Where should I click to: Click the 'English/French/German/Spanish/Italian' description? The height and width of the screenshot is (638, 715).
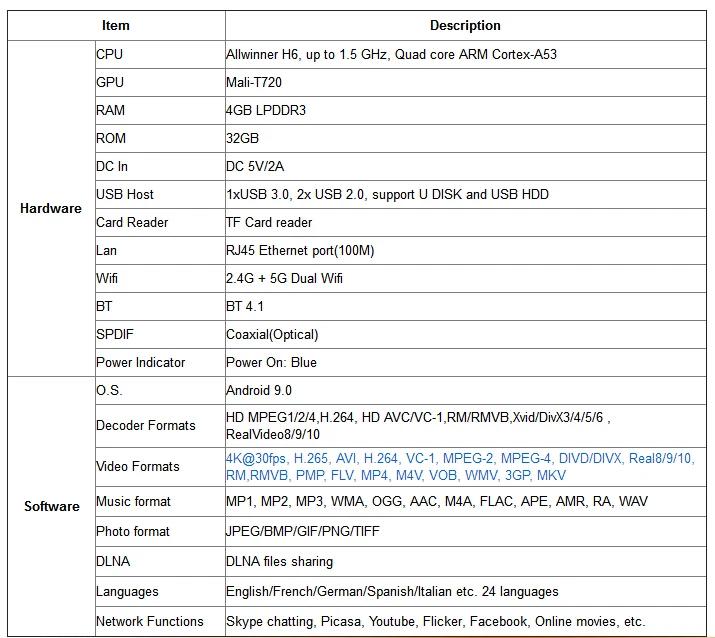[392, 591]
